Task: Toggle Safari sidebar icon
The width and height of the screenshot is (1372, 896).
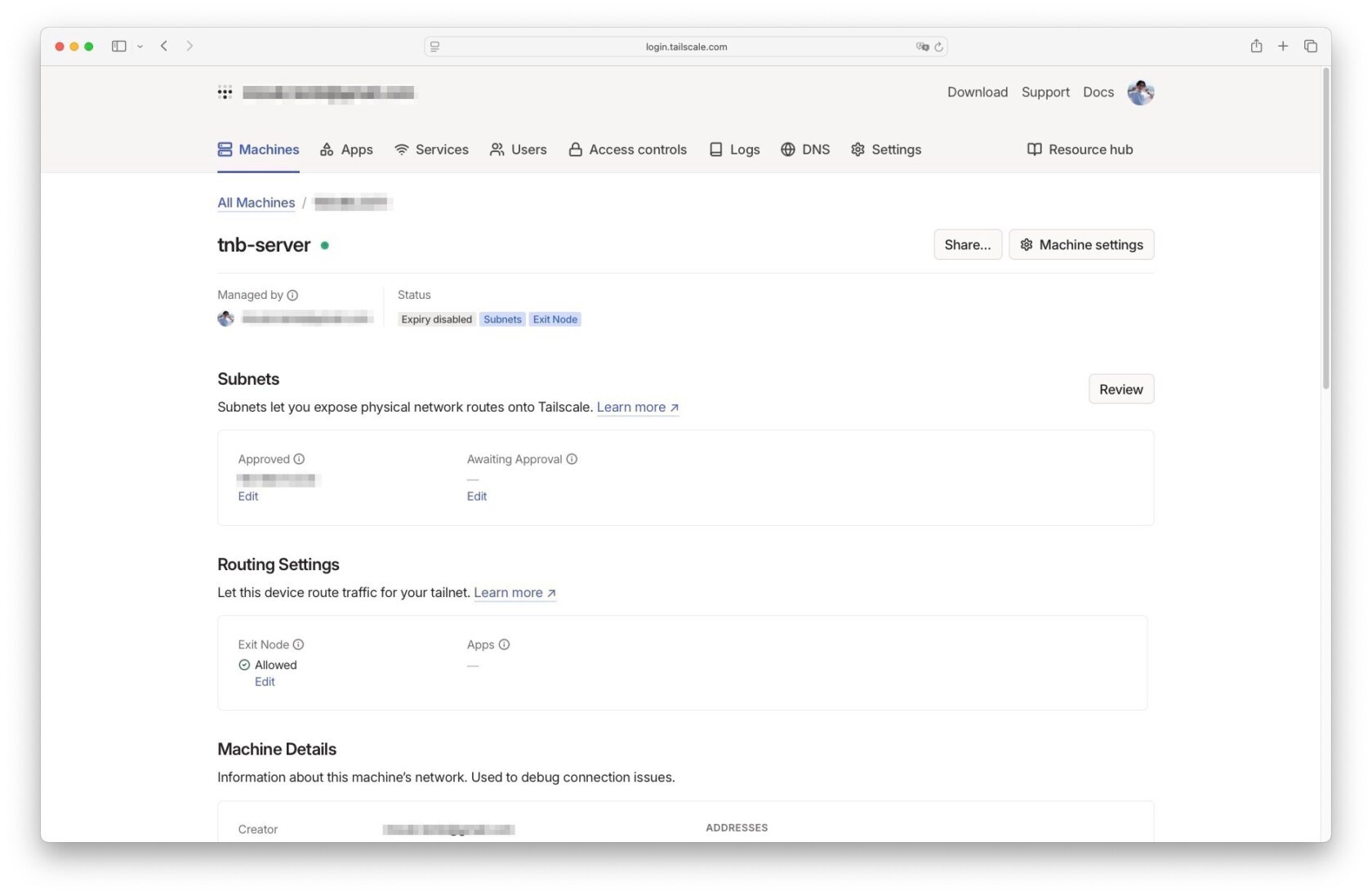Action: click(119, 47)
